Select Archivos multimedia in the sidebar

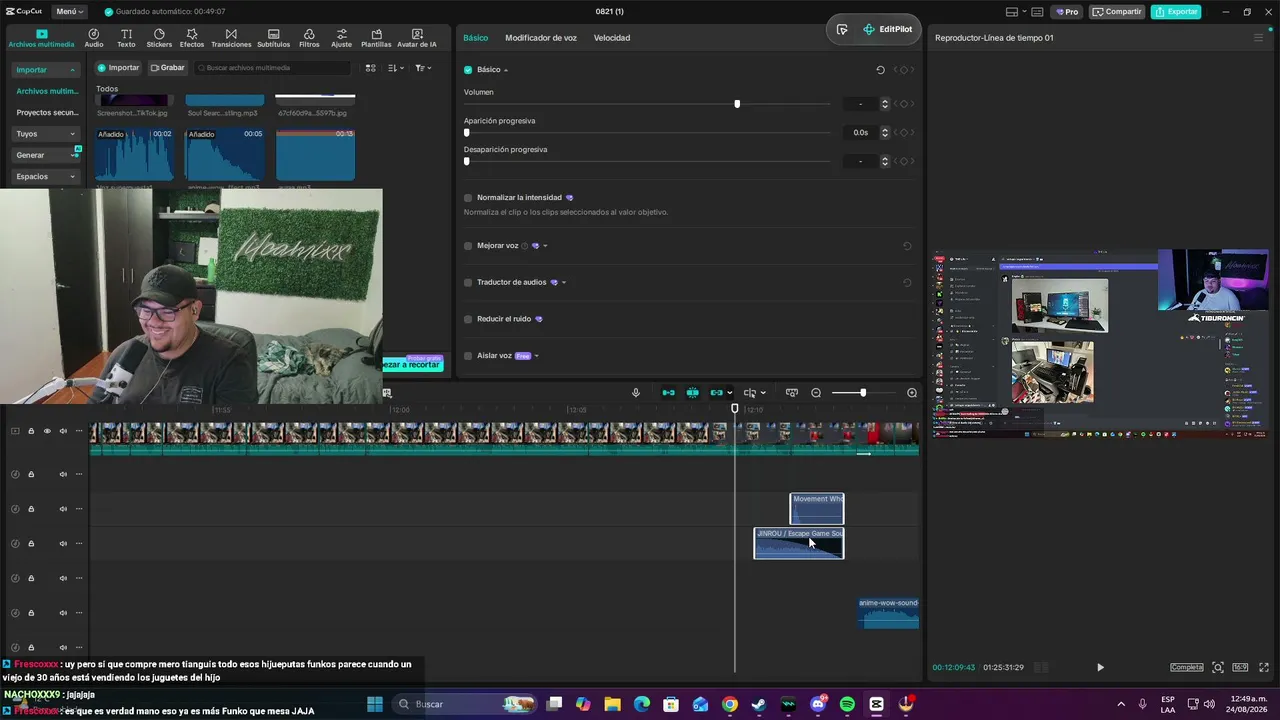pyautogui.click(x=47, y=91)
